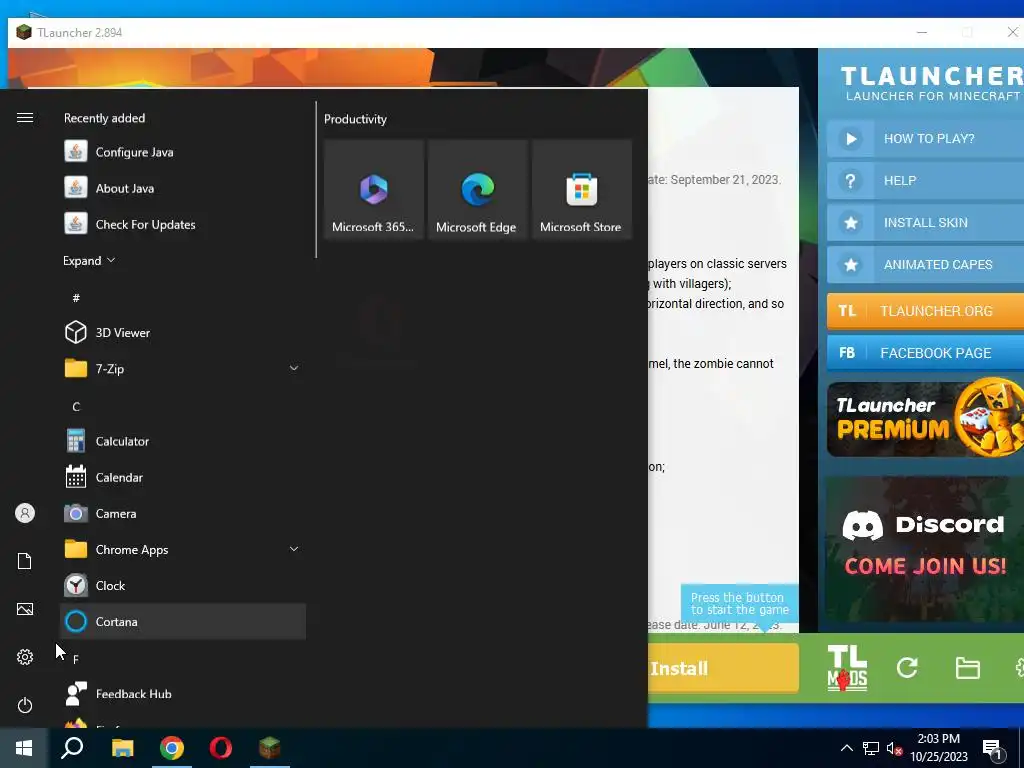Click the Productivity group header
Screen dimensions: 1024x768
coord(355,119)
